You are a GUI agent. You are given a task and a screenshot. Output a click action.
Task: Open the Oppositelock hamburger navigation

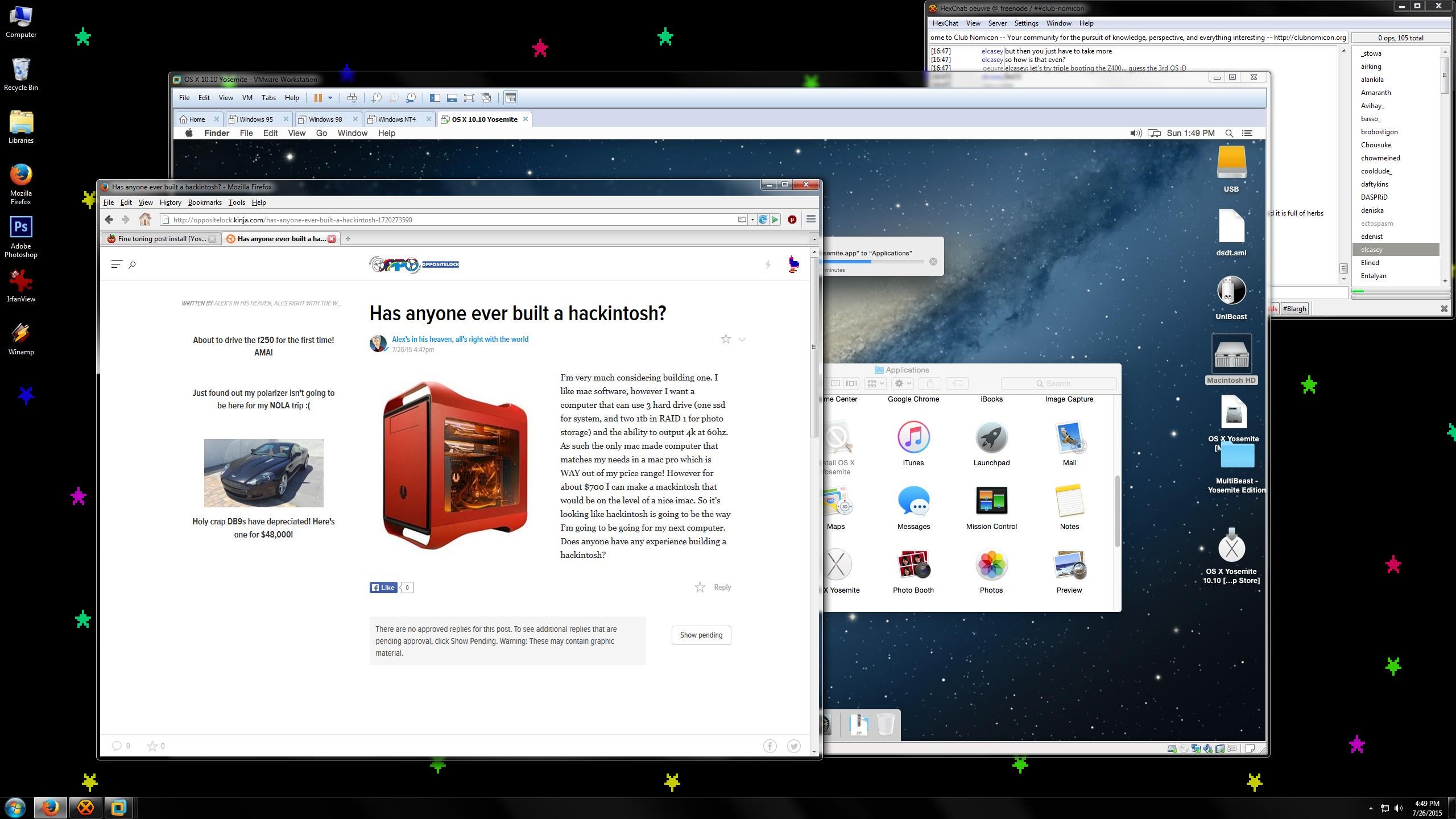click(x=117, y=264)
